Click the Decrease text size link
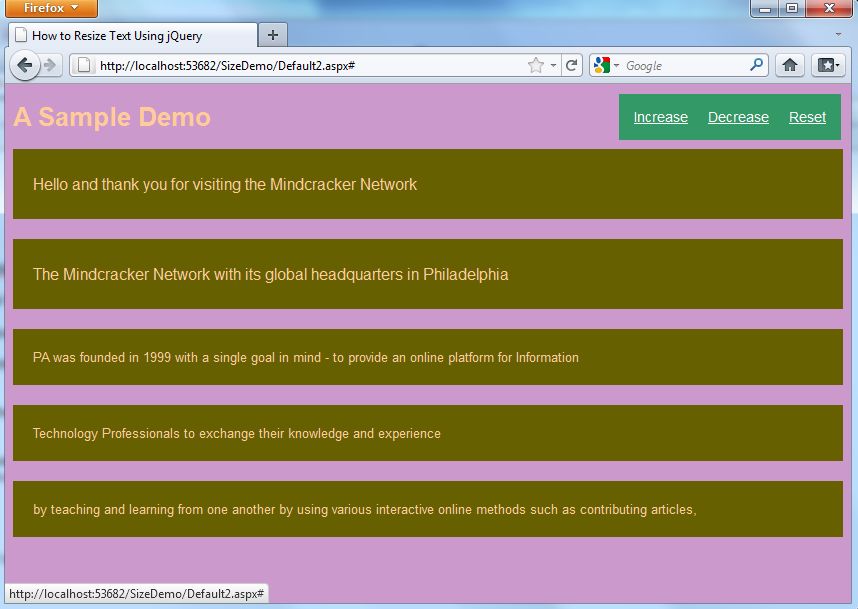 coord(738,117)
